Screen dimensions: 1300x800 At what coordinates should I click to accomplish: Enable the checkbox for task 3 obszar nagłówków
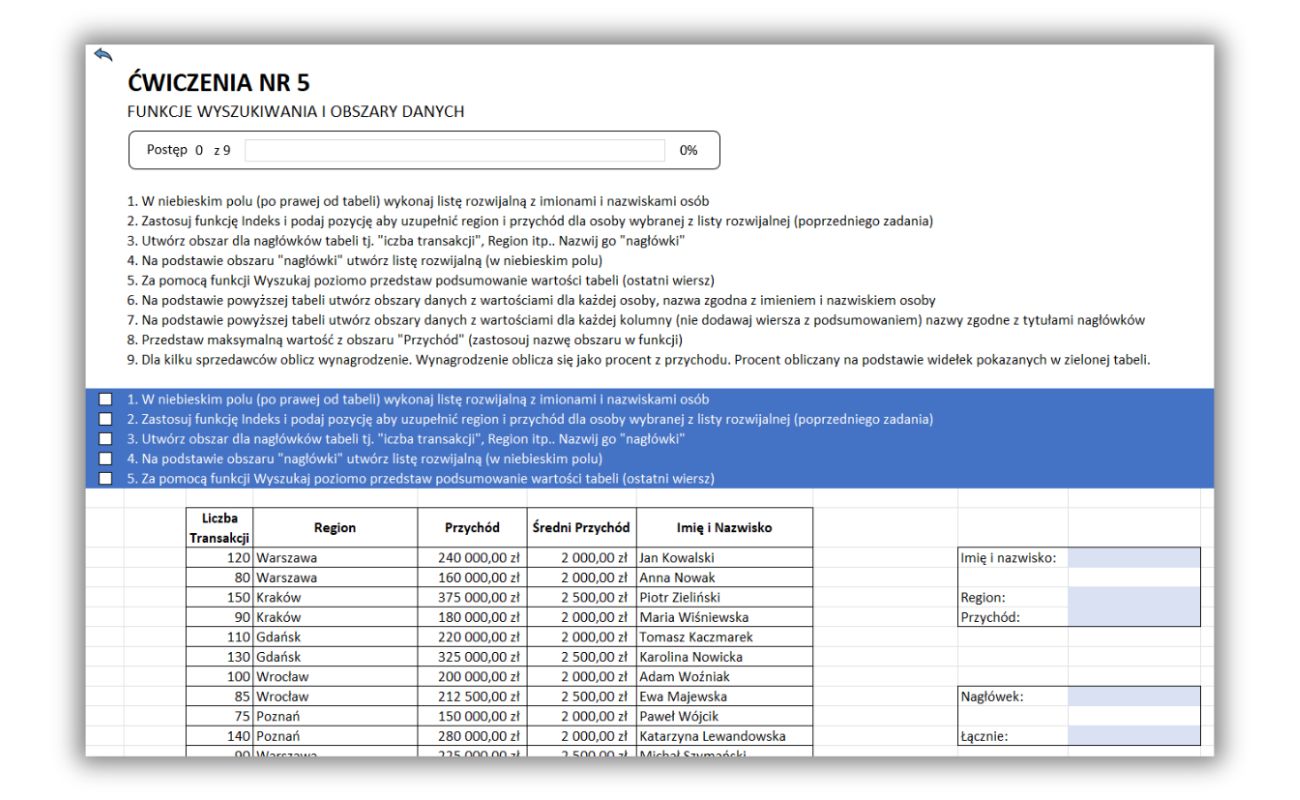[x=106, y=439]
